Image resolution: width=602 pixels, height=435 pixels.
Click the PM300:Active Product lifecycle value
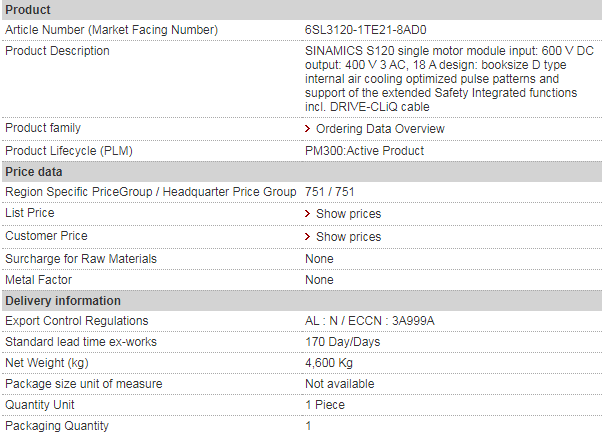pyautogui.click(x=364, y=151)
